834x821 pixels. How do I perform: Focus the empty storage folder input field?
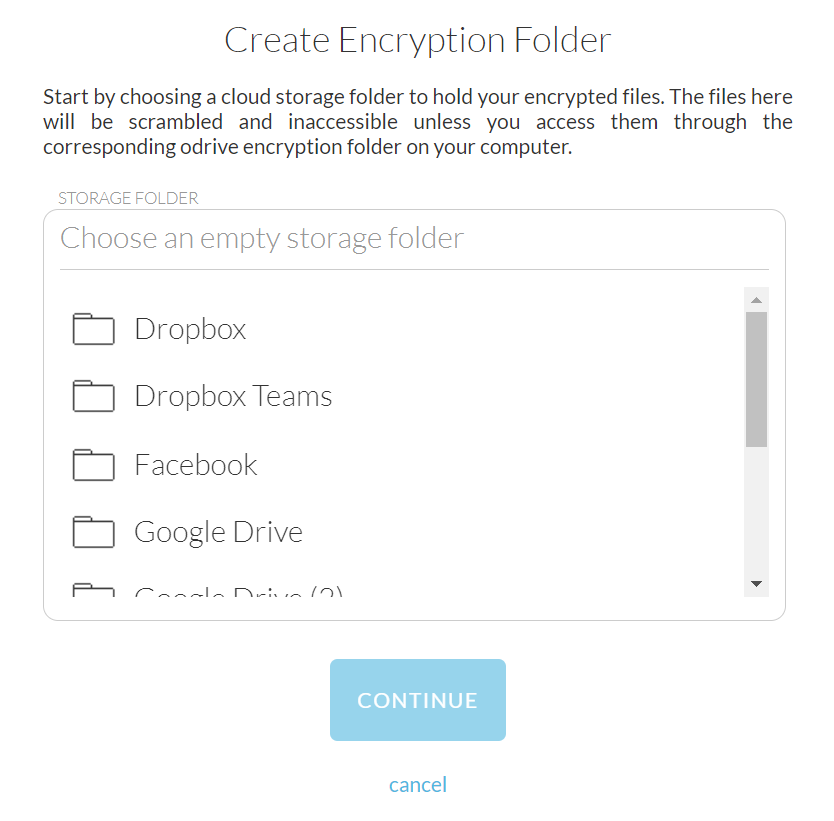(x=413, y=239)
